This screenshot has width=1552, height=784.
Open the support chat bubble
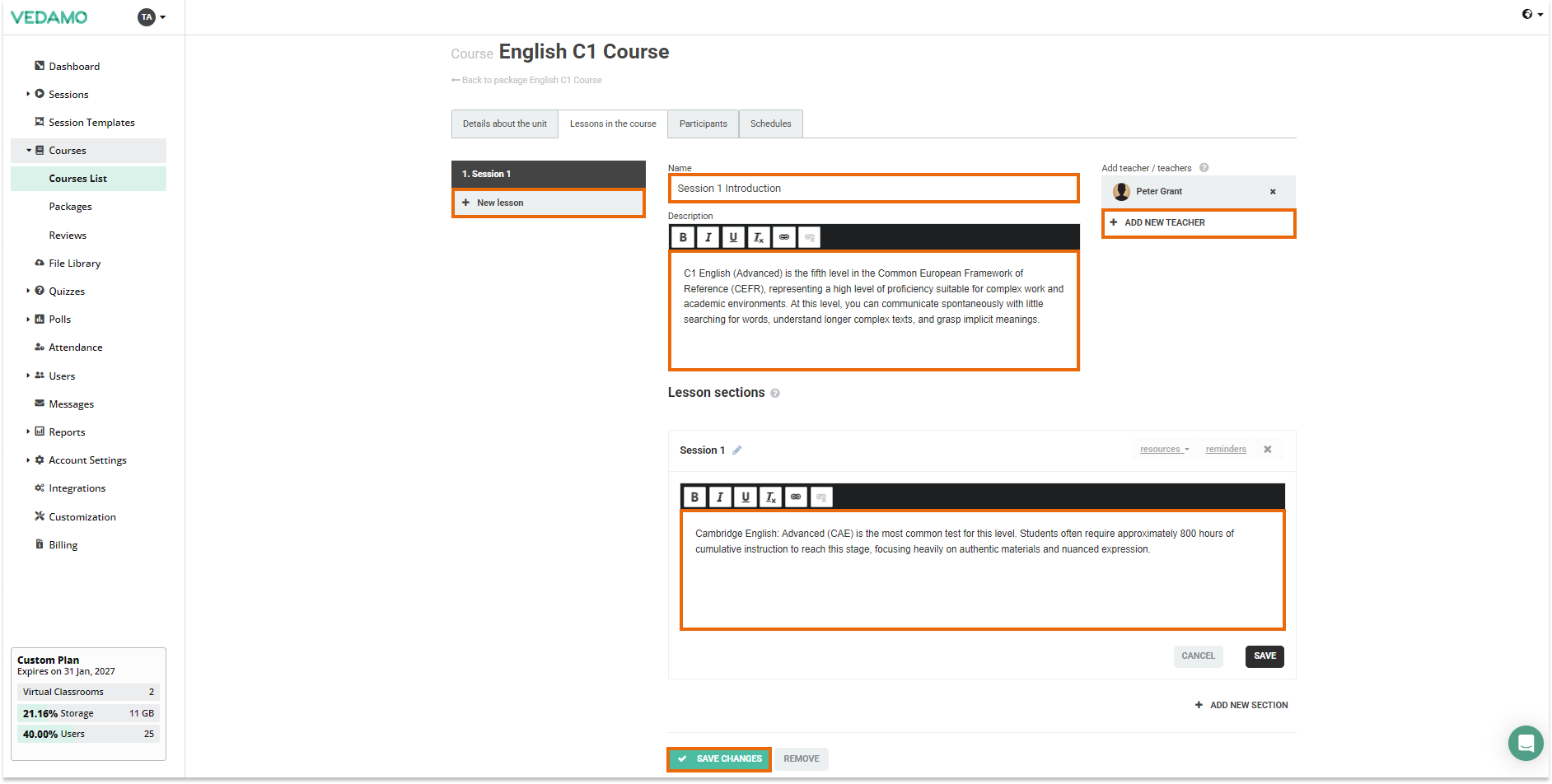[1526, 743]
